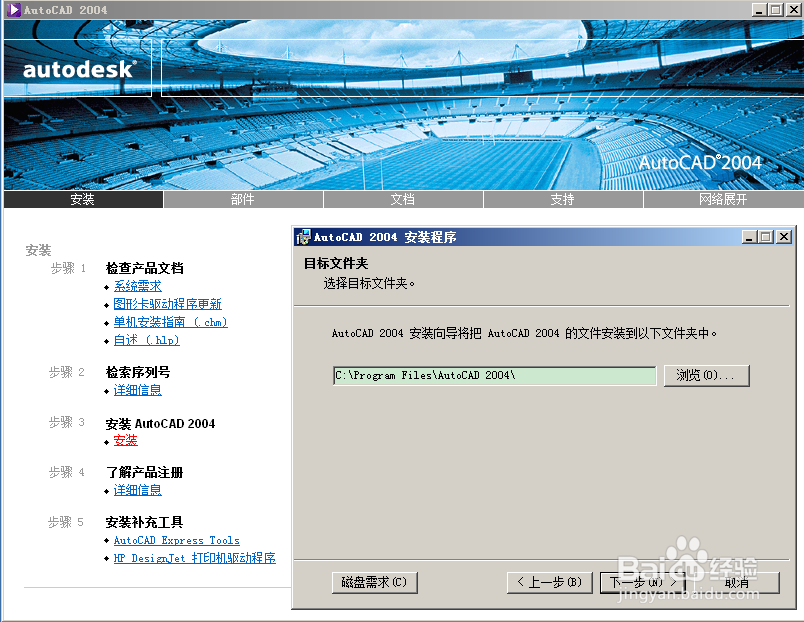Minimize the main AutoCAD 2004 window
The height and width of the screenshot is (622, 804).
759,10
